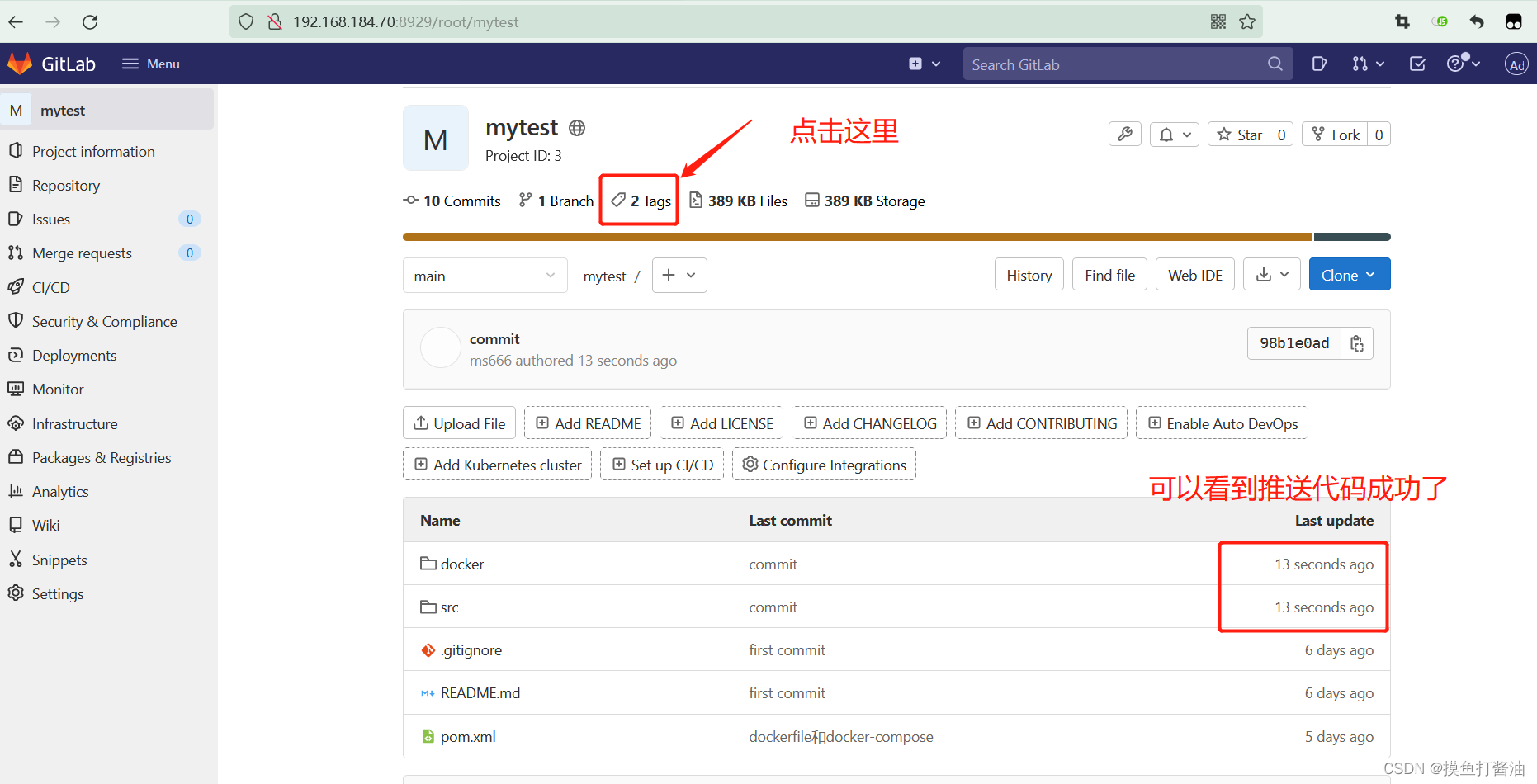
Task: Open the Web IDE
Action: [1195, 275]
